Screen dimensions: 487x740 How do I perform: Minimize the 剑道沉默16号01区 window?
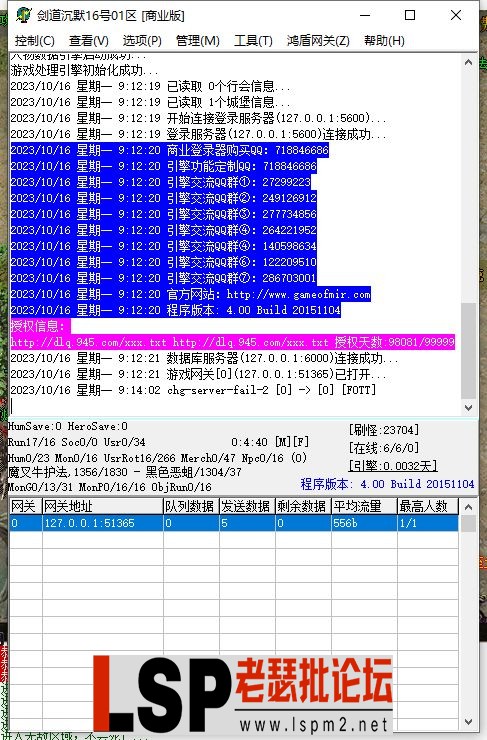[x=365, y=15]
